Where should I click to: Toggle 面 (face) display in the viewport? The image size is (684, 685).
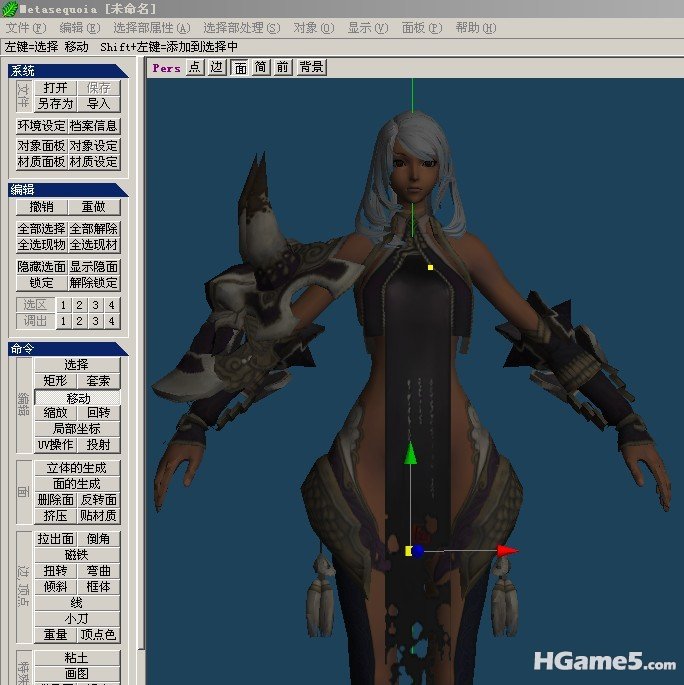(x=240, y=68)
